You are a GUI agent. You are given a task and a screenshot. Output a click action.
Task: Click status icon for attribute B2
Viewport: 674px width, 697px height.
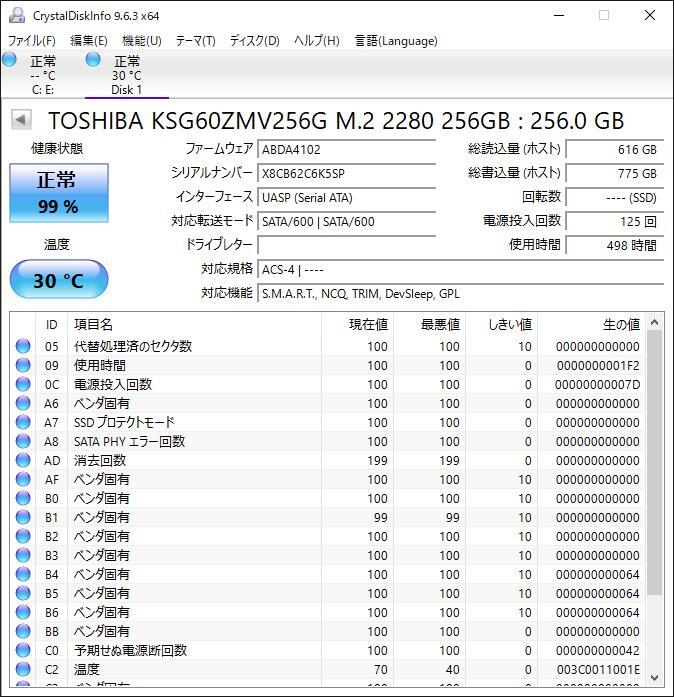tap(23, 536)
